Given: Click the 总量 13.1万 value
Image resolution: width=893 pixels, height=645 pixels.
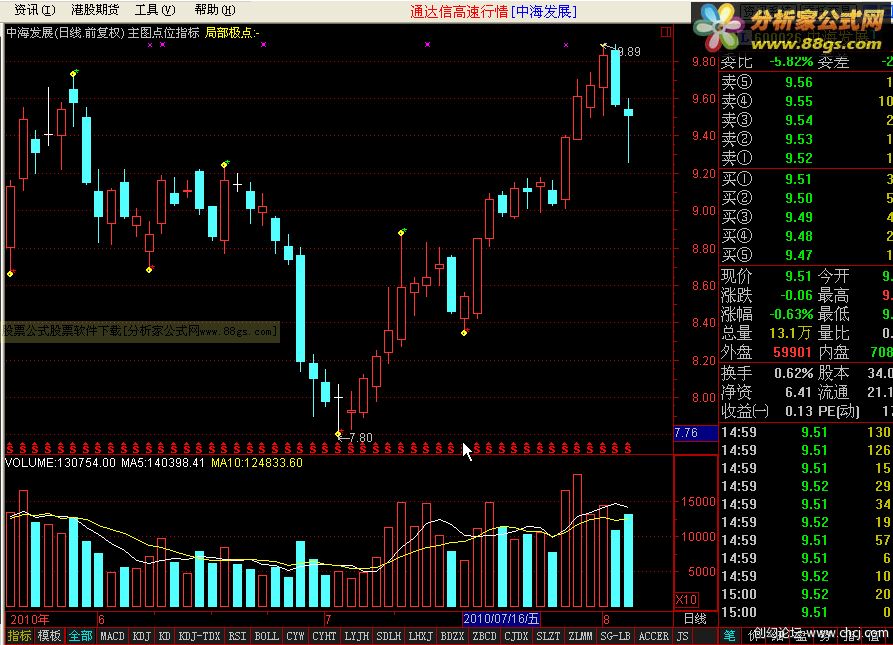Looking at the screenshot, I should (x=790, y=332).
